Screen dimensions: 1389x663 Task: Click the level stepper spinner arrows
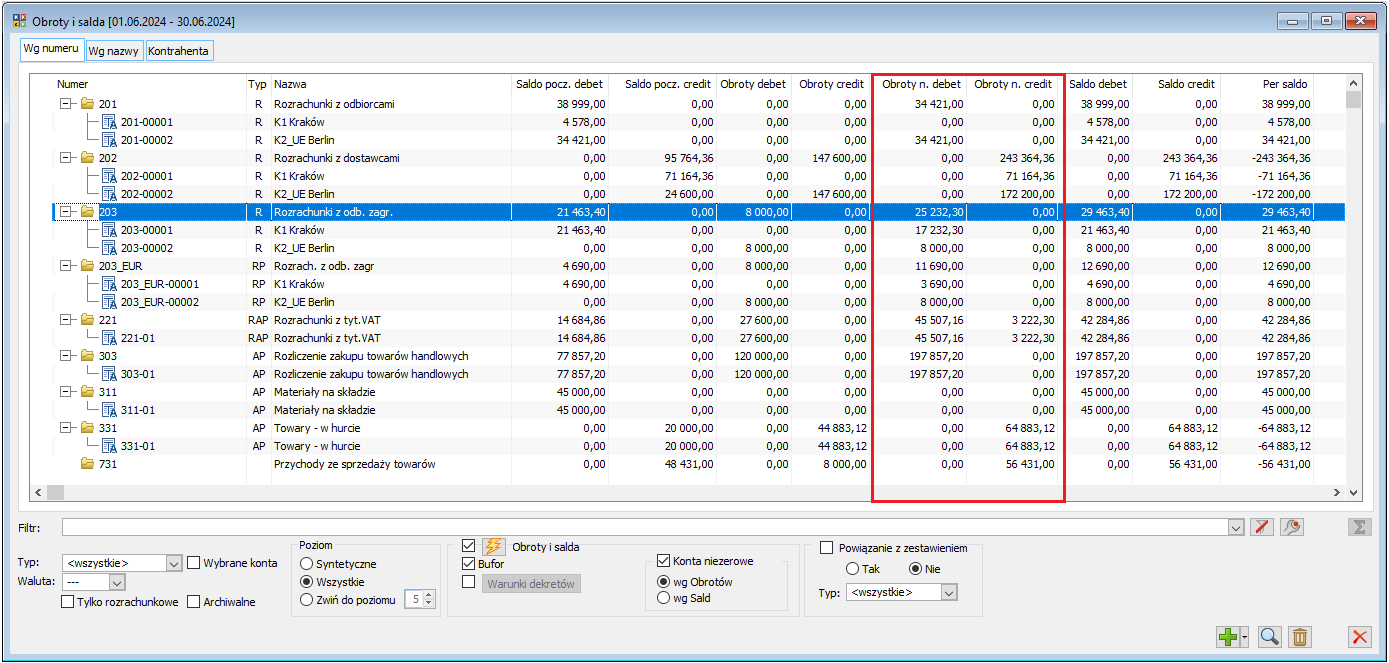click(x=430, y=600)
